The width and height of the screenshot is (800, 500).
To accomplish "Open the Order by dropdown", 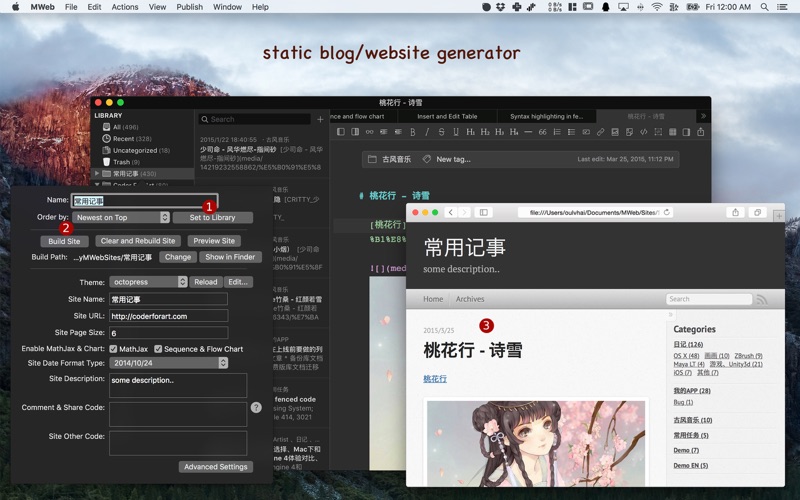I will pos(122,217).
